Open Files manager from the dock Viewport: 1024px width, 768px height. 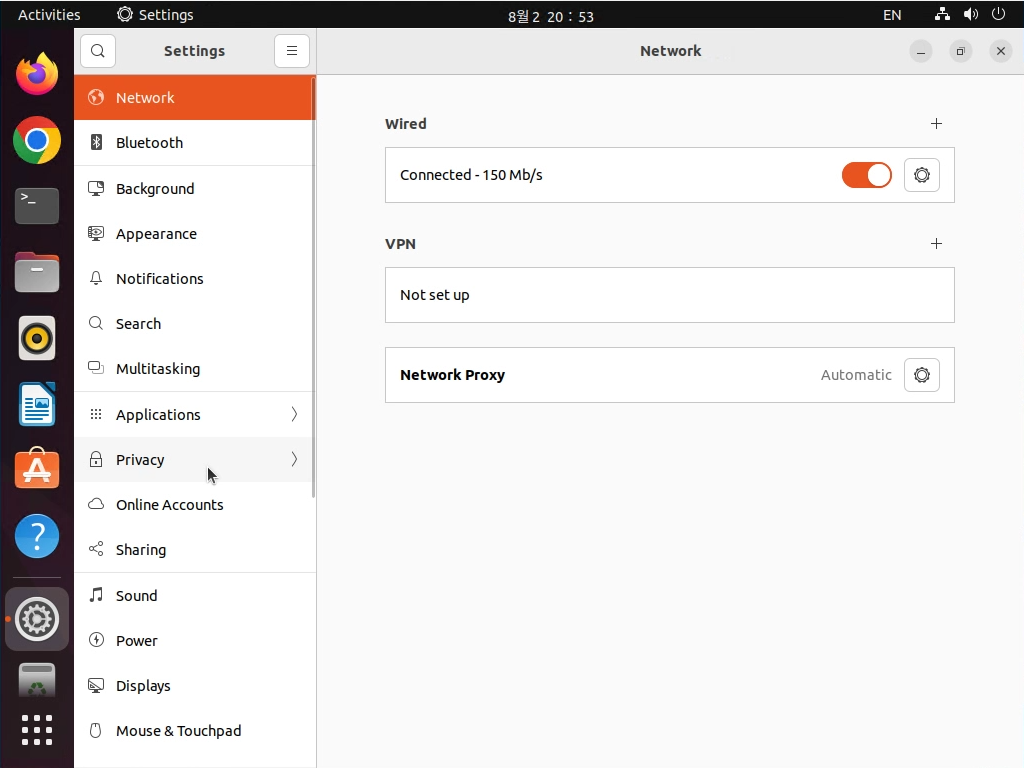click(37, 272)
